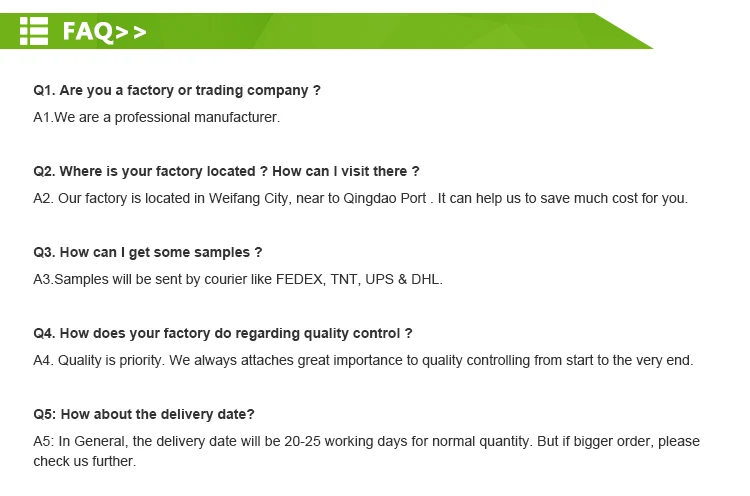Click the 'check us further' text line
Viewport: 750px width, 496px height.
pos(84,461)
